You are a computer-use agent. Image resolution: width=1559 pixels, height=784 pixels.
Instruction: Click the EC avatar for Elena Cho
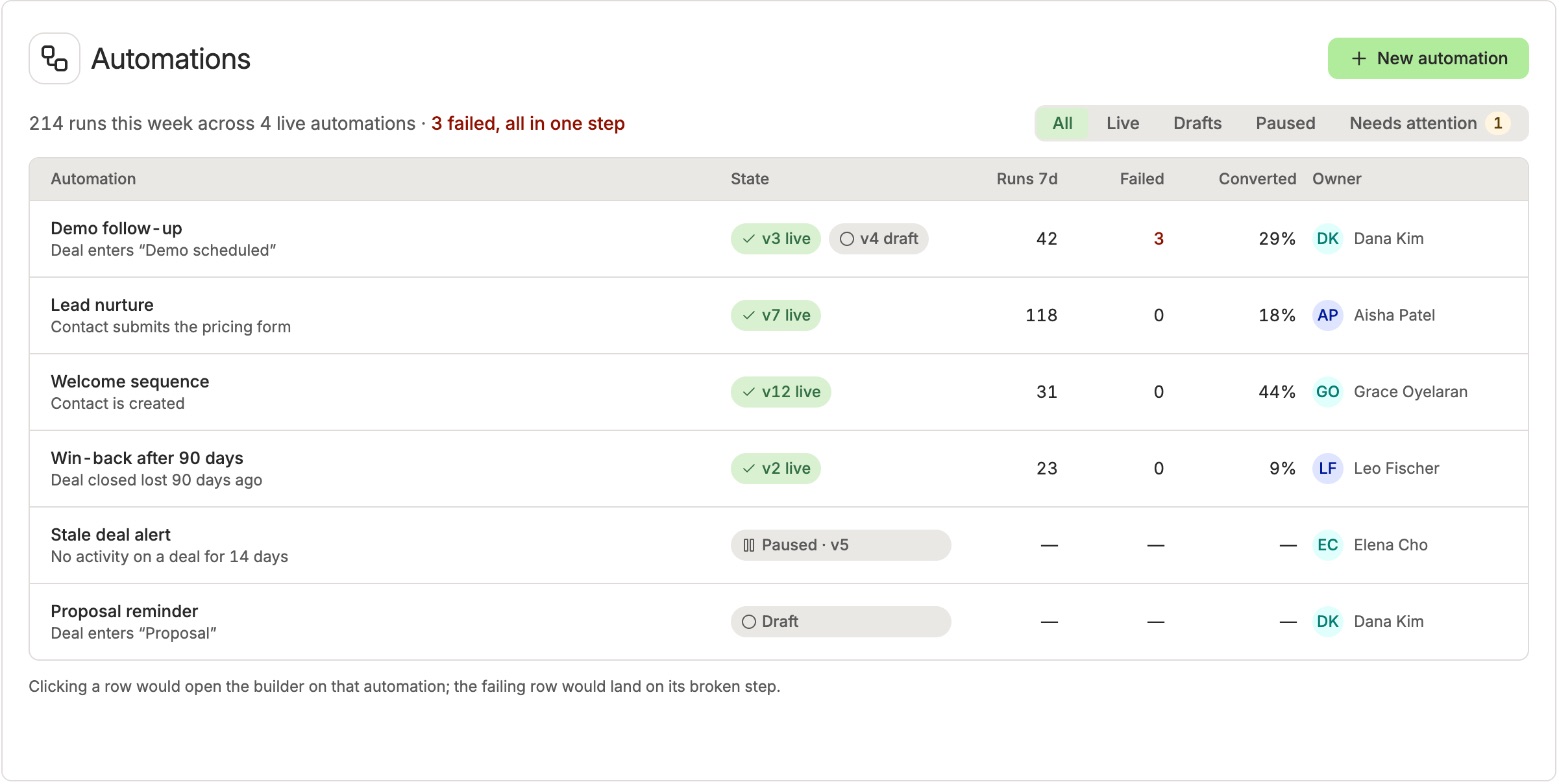[x=1327, y=545]
